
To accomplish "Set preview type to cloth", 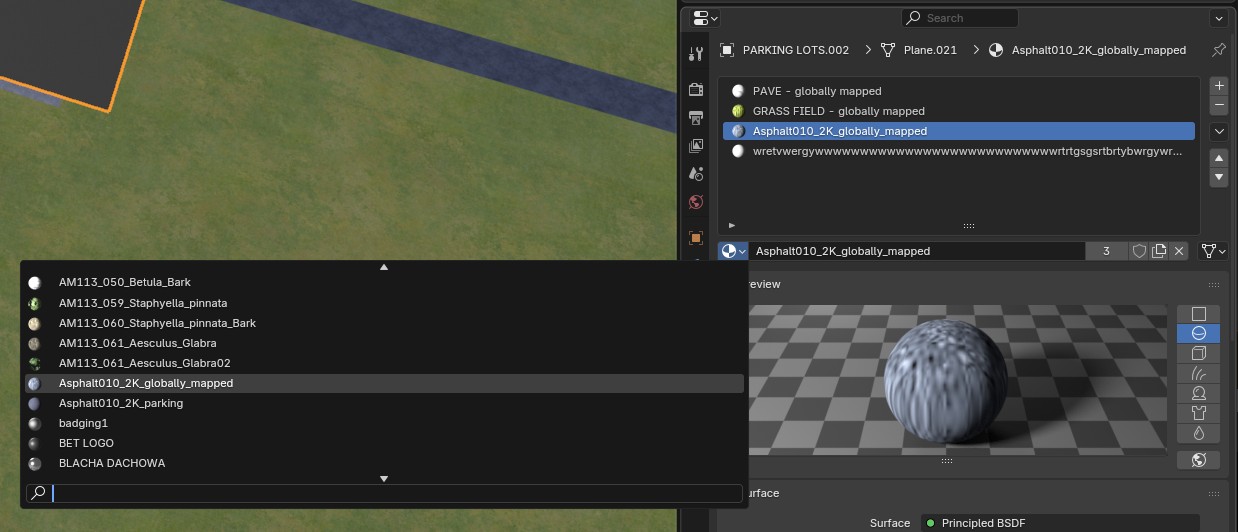I will point(1198,413).
